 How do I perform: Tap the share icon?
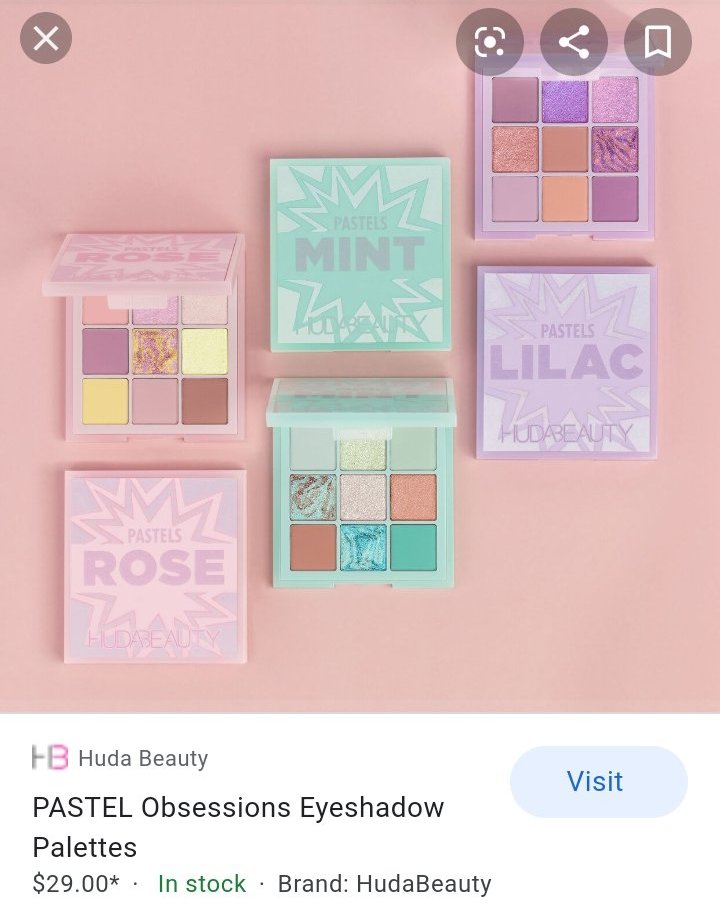(x=573, y=42)
